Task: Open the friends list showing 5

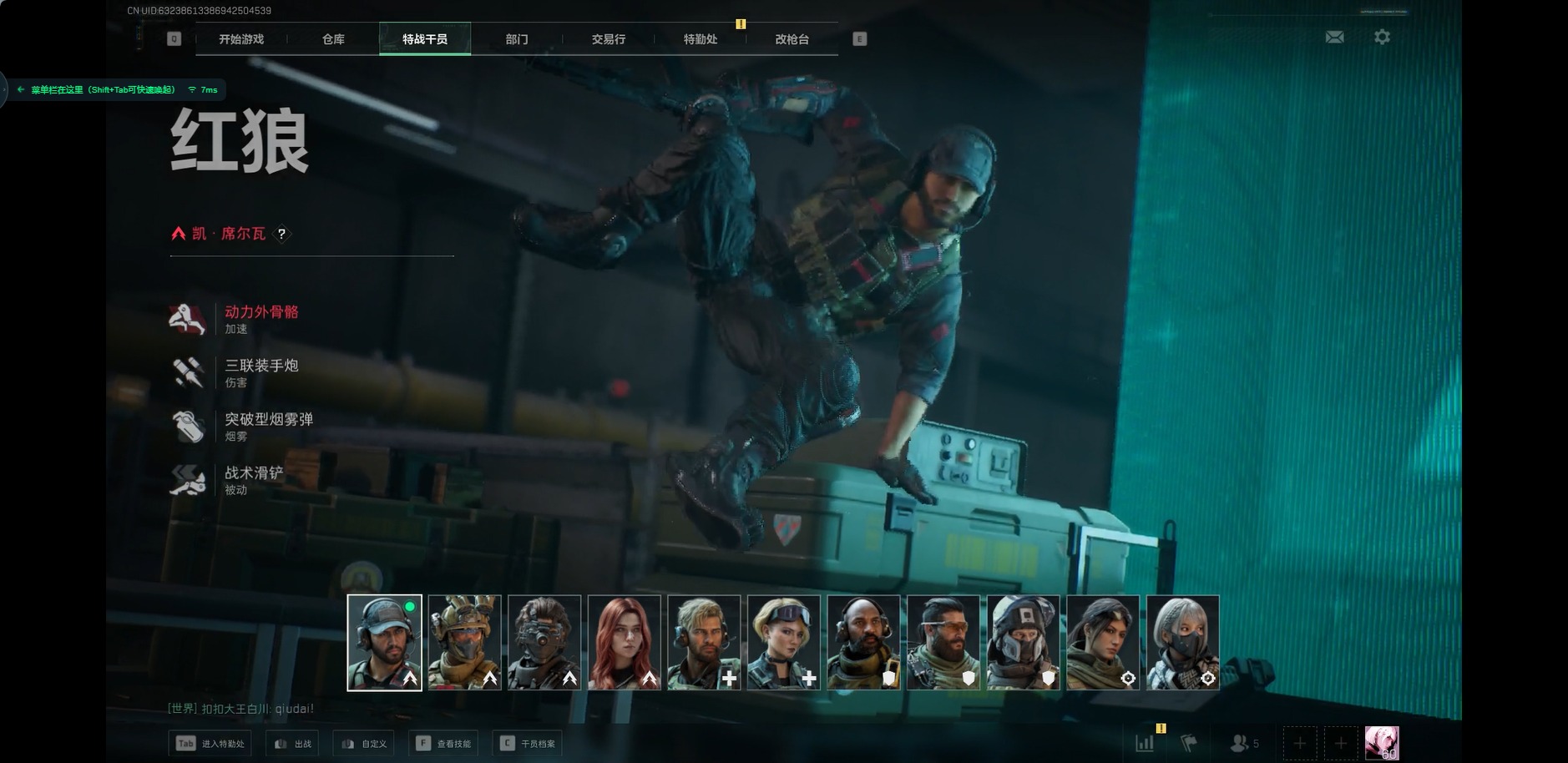Action: pos(1245,742)
